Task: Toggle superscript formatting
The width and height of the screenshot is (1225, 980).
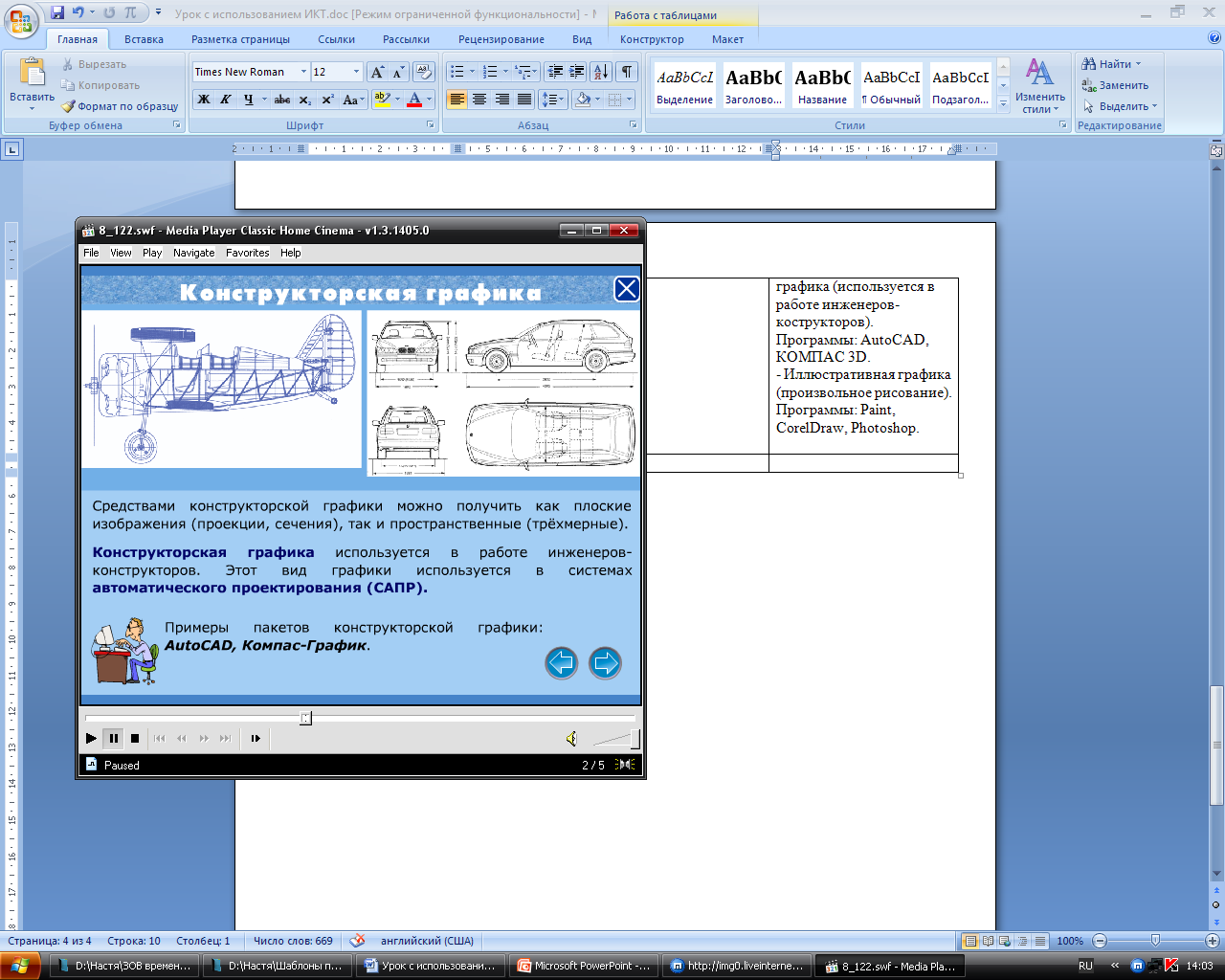Action: coord(327,100)
